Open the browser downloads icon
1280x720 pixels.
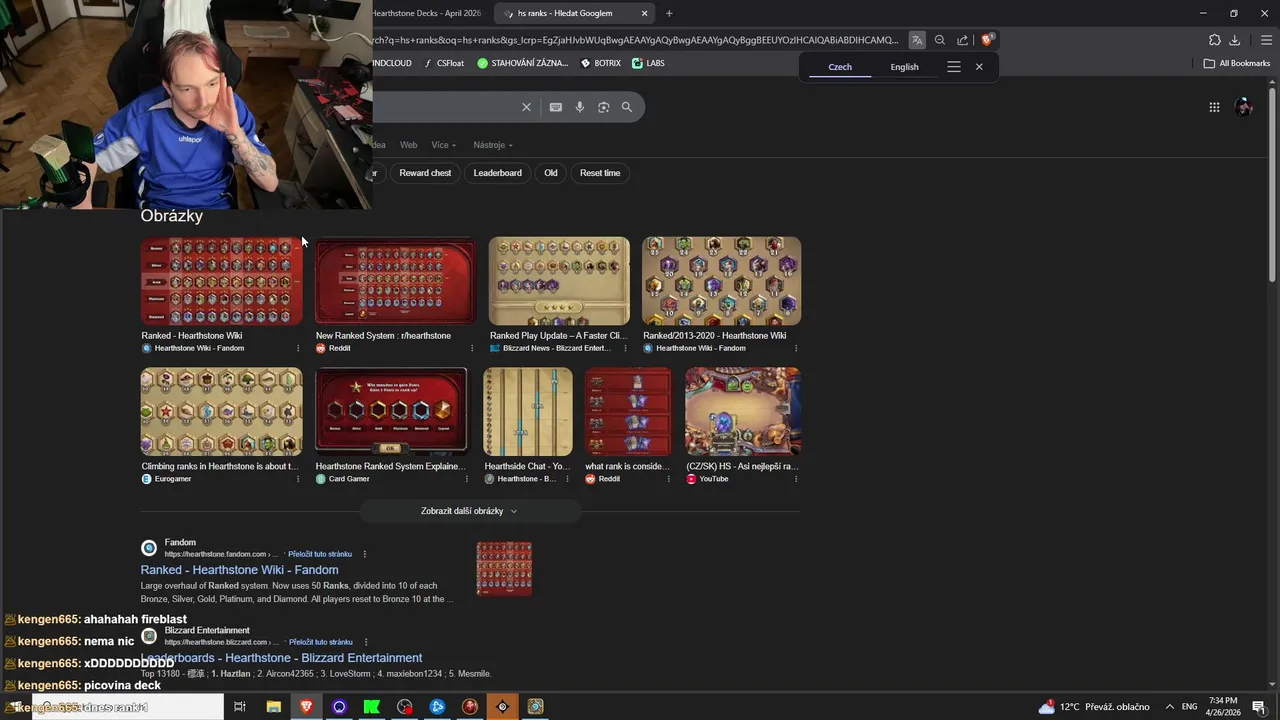[x=1235, y=40]
